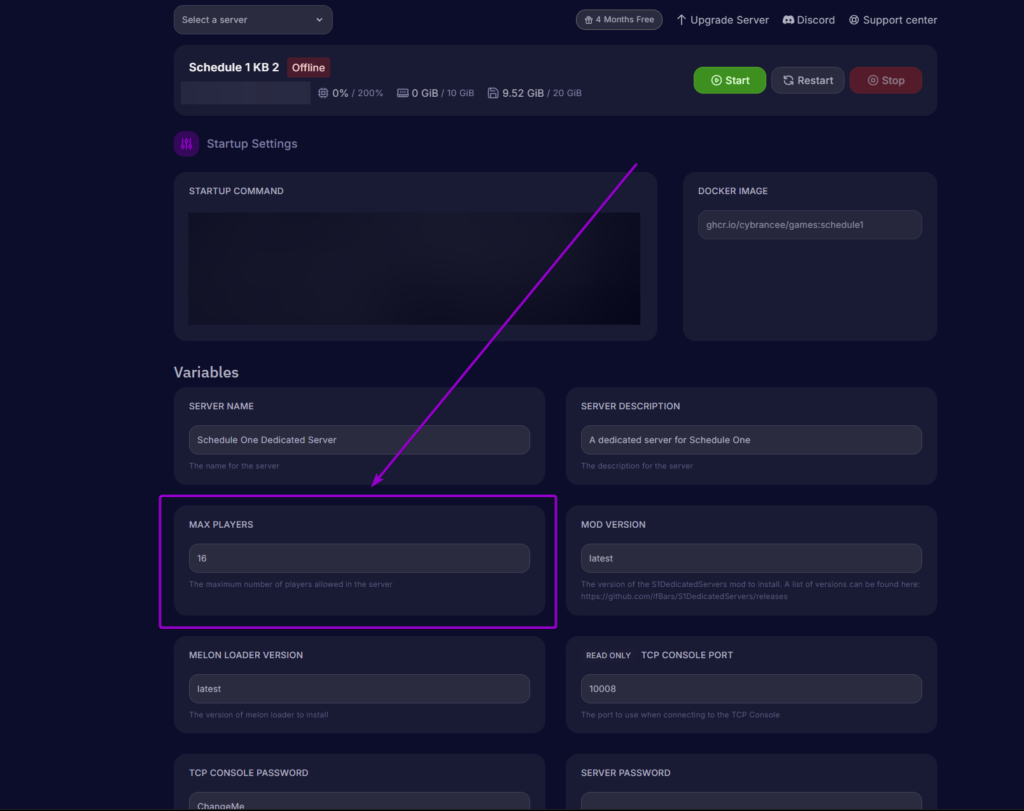Click the 4 Months Free badge
Viewport: 1024px width, 811px height.
point(618,20)
